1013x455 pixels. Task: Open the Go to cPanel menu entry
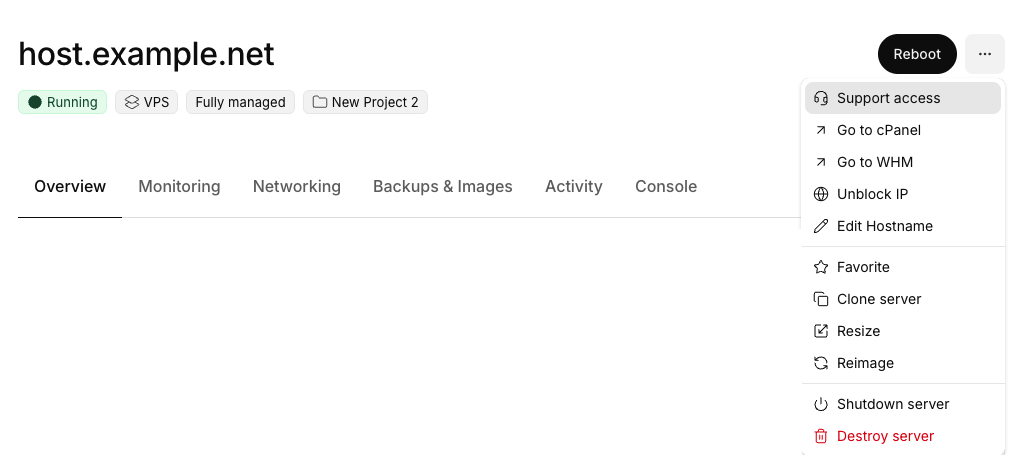click(x=878, y=130)
